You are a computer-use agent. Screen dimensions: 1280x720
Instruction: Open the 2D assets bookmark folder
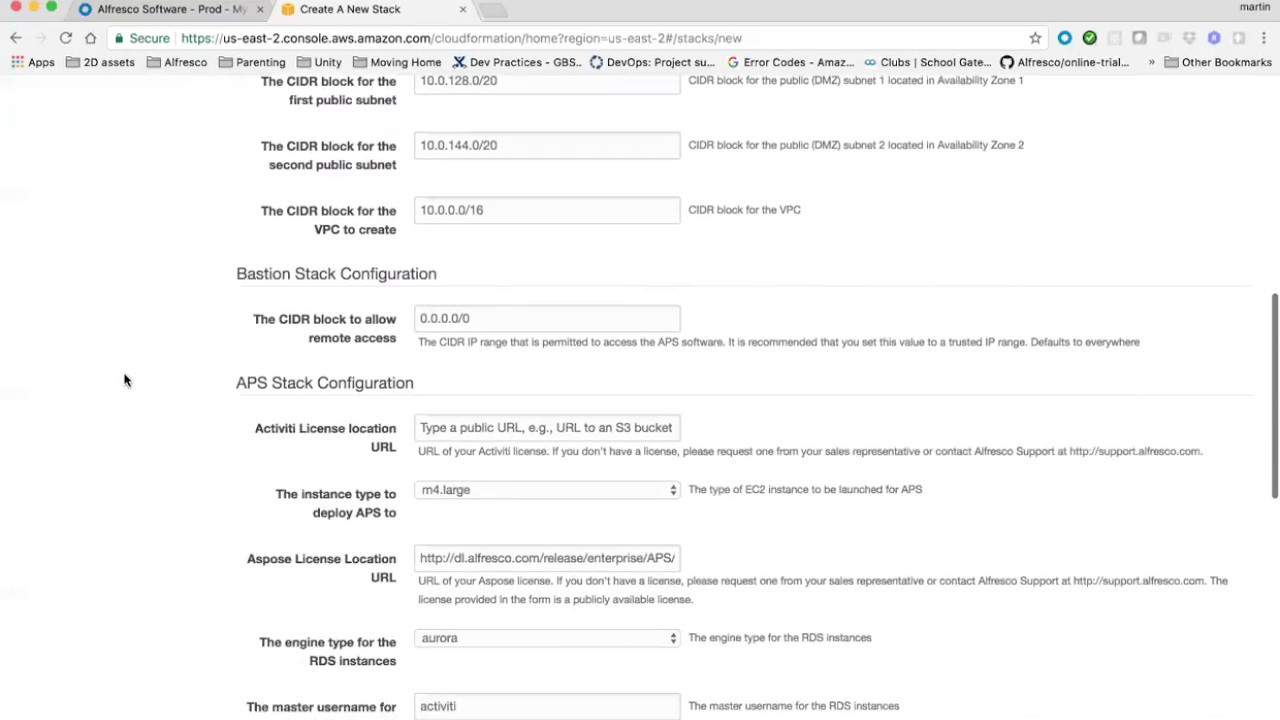(x=100, y=62)
